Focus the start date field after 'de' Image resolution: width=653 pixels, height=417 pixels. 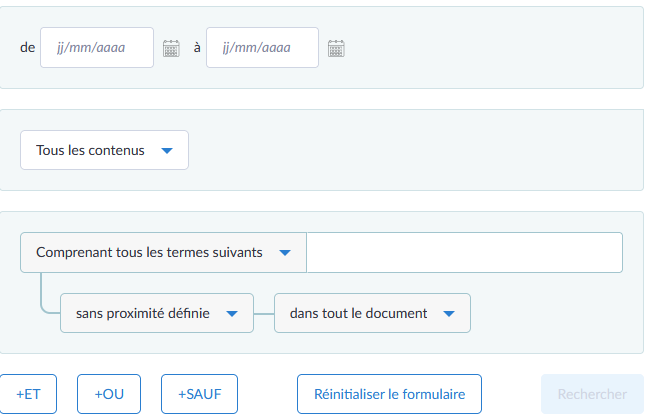click(97, 48)
